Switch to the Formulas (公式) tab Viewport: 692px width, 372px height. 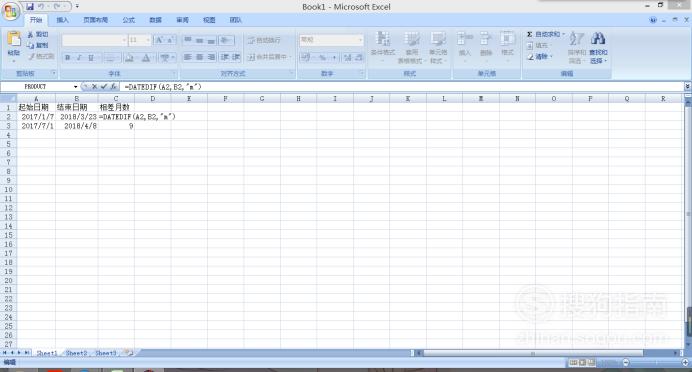(128, 20)
